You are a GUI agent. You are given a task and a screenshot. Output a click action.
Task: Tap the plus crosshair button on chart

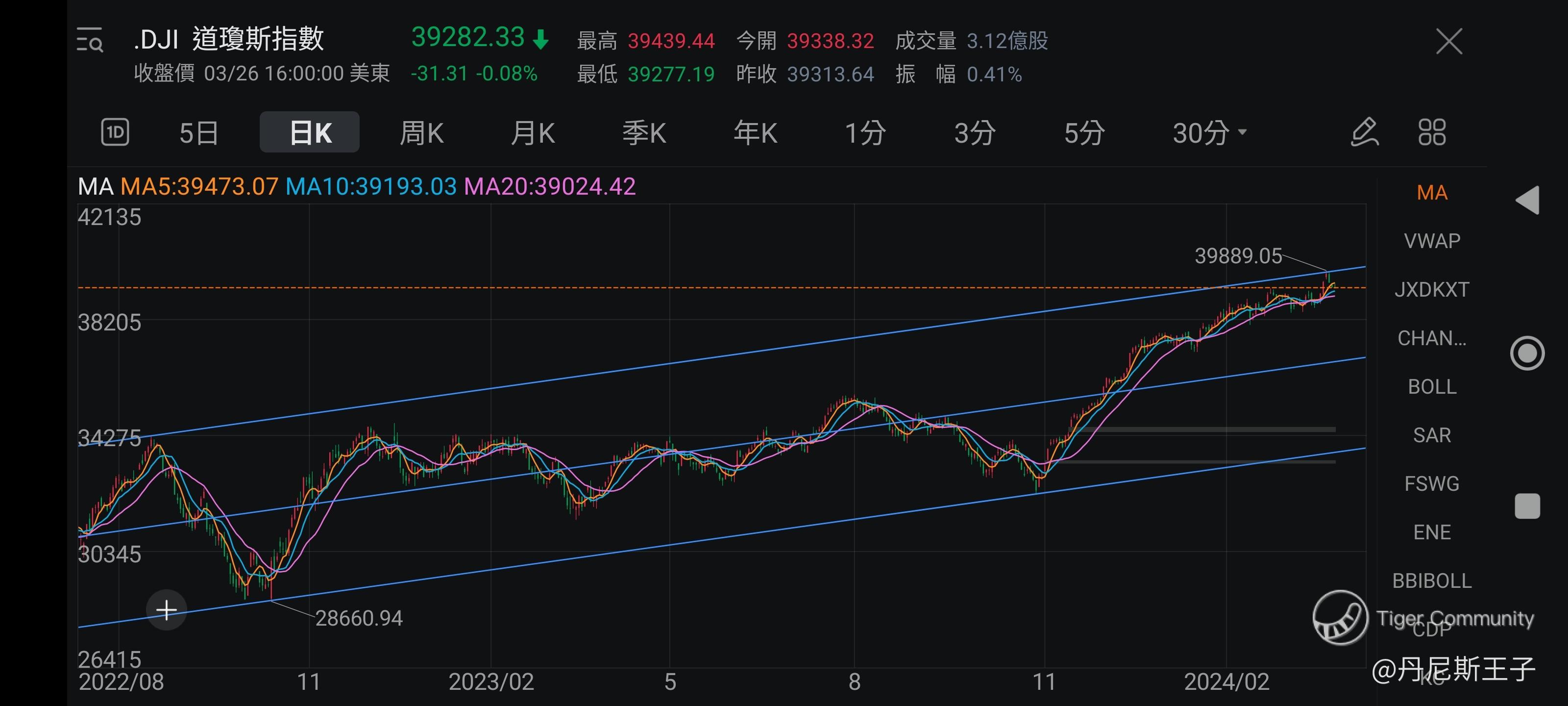click(x=166, y=610)
